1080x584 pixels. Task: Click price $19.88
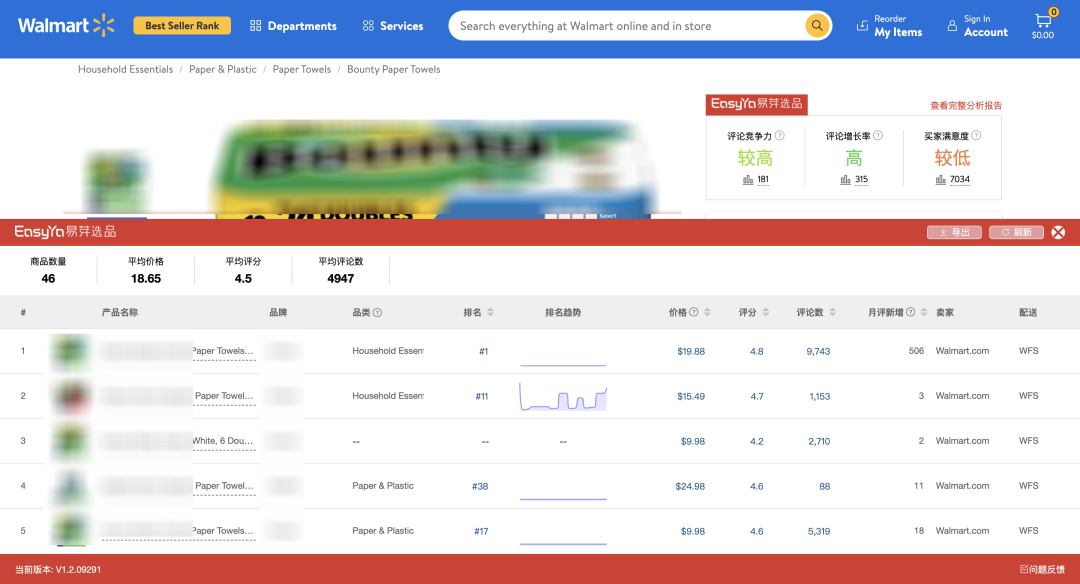click(691, 351)
